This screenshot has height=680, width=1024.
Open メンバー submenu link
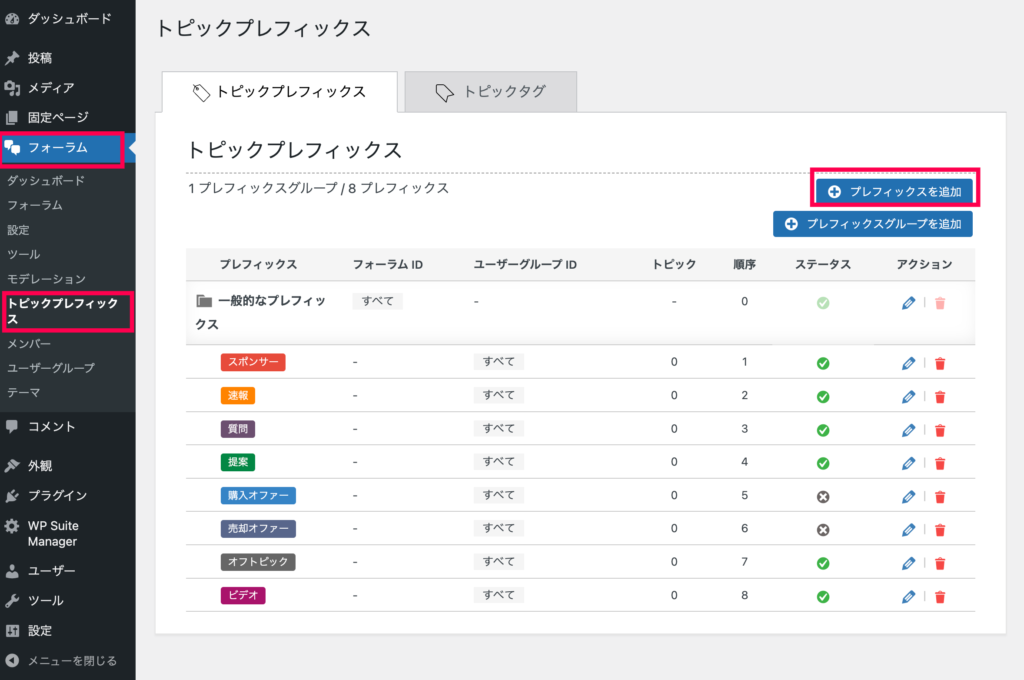(x=29, y=344)
